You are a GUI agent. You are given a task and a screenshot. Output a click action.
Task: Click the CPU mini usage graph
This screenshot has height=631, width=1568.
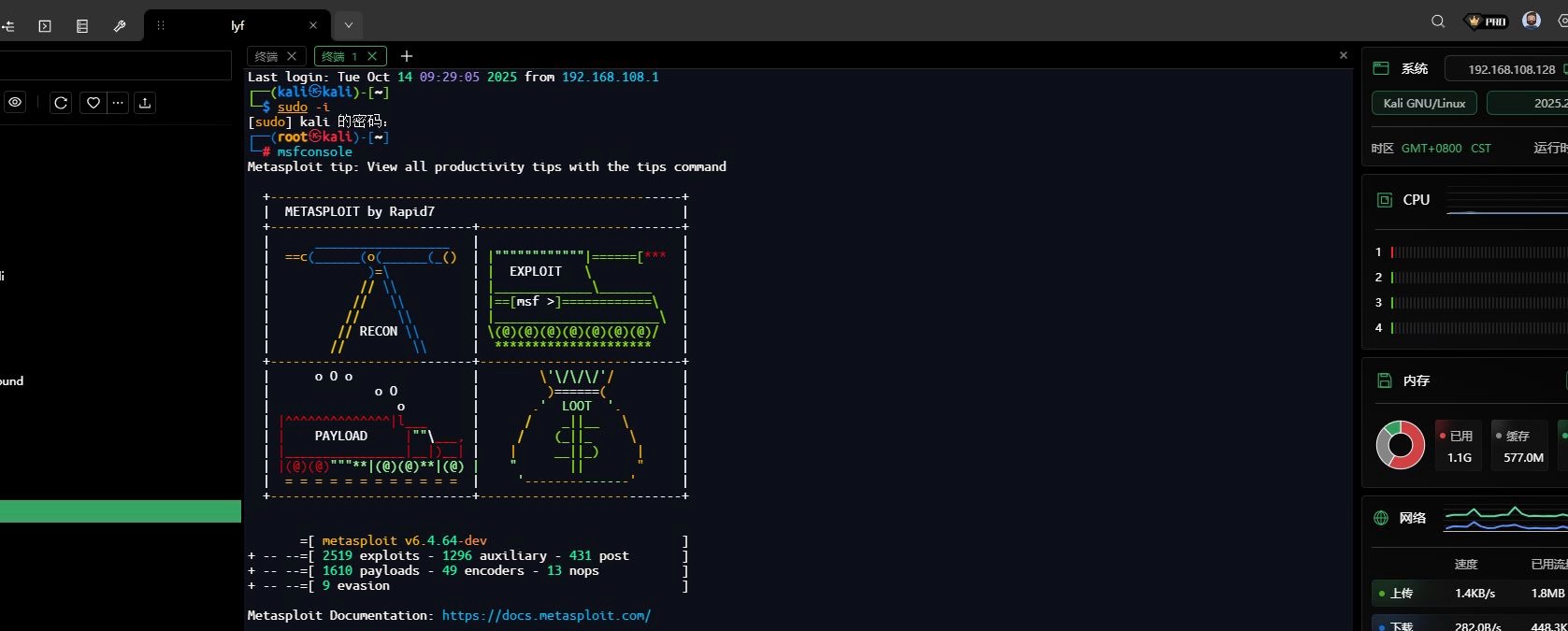[x=1507, y=202]
